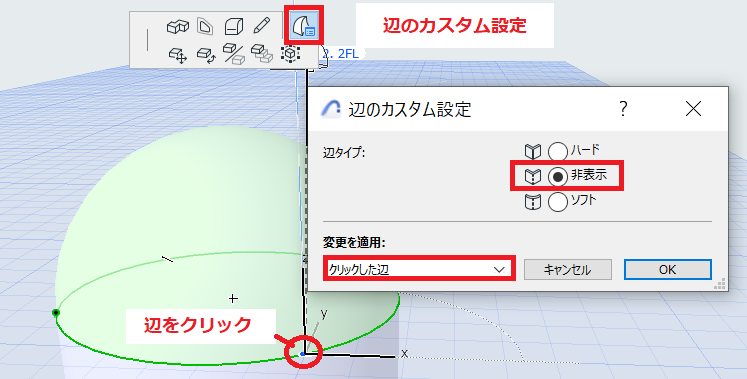Select the mirror box icon with diagonal line
The width and height of the screenshot is (747, 379).
234,54
